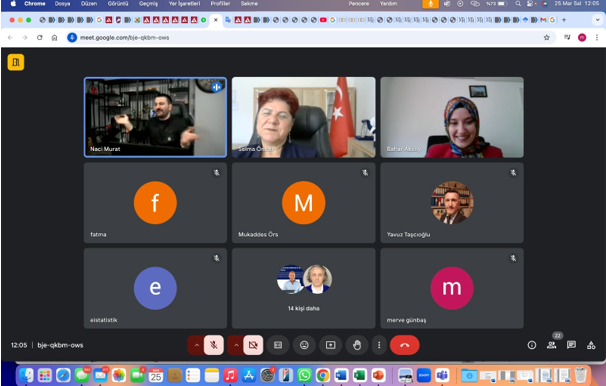Open the Profiller menu
The image size is (606, 386).
(220, 3)
